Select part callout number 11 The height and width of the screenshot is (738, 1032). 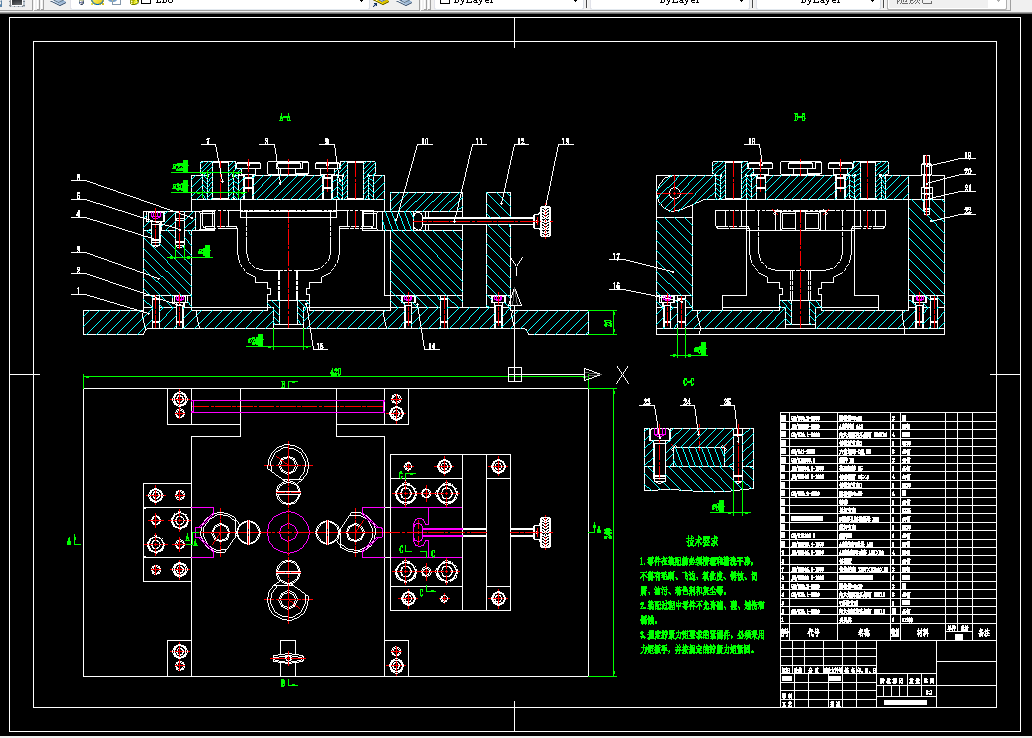479,142
